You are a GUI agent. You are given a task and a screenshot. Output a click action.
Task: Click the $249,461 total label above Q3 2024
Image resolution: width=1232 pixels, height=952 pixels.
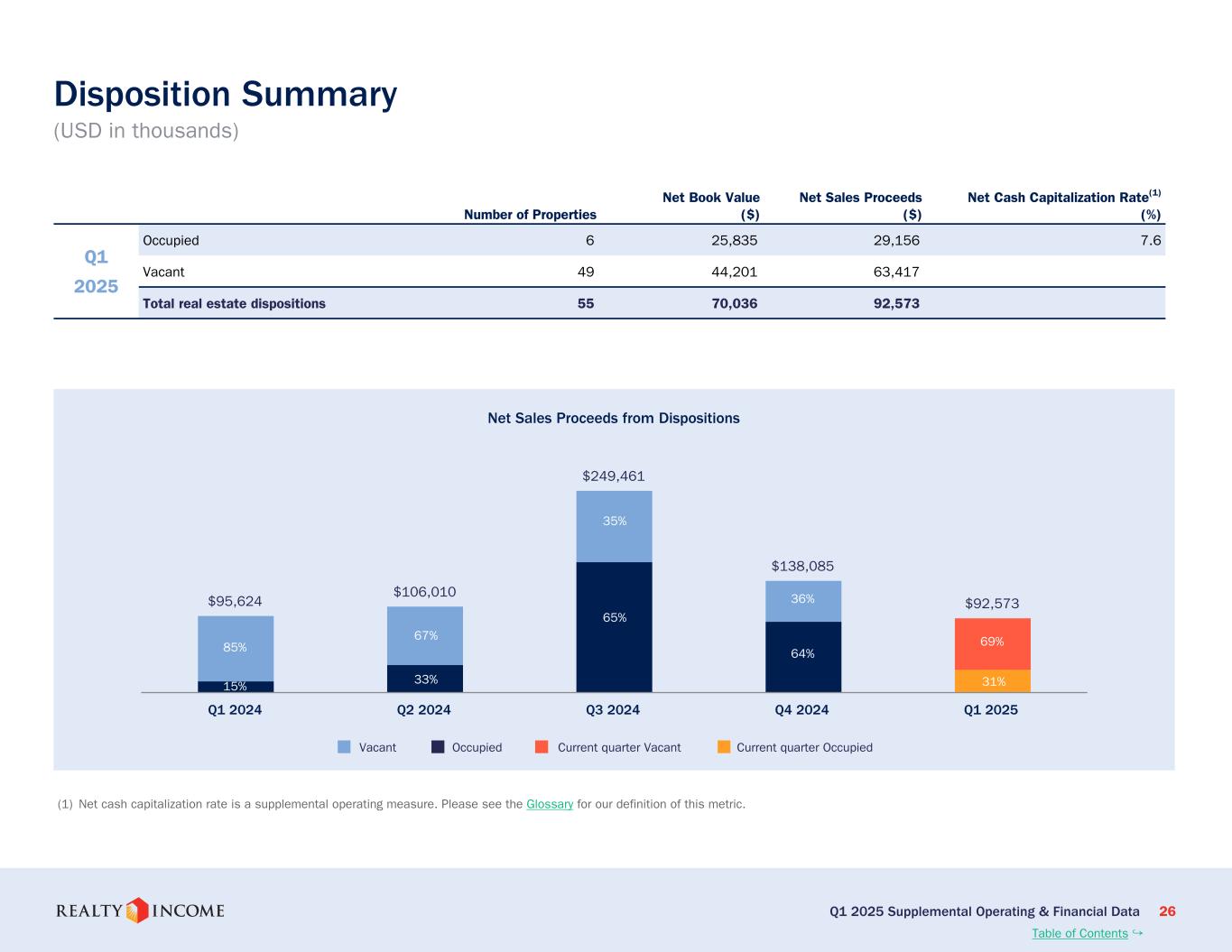point(614,476)
